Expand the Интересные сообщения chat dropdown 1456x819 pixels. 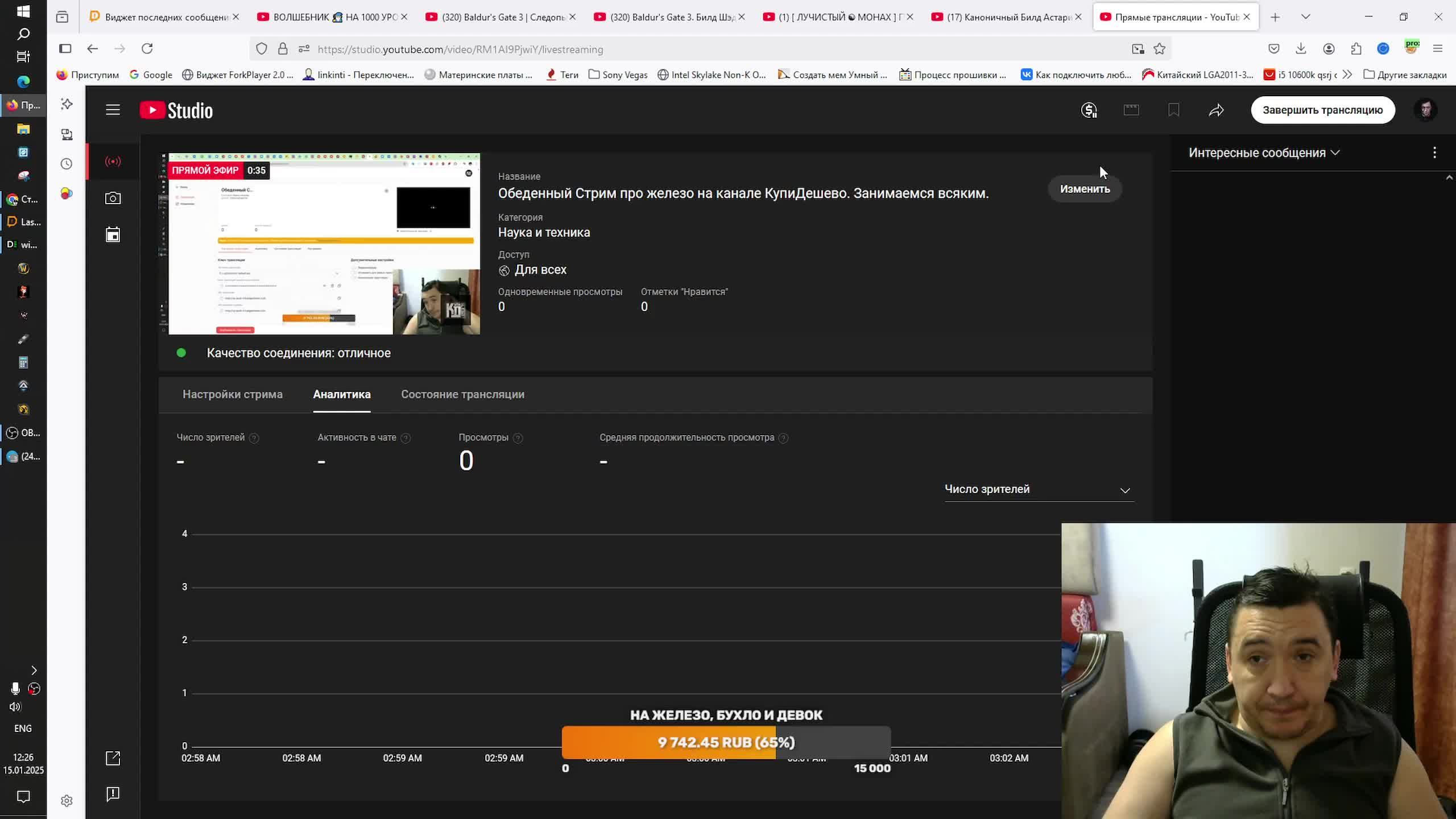tap(1264, 153)
